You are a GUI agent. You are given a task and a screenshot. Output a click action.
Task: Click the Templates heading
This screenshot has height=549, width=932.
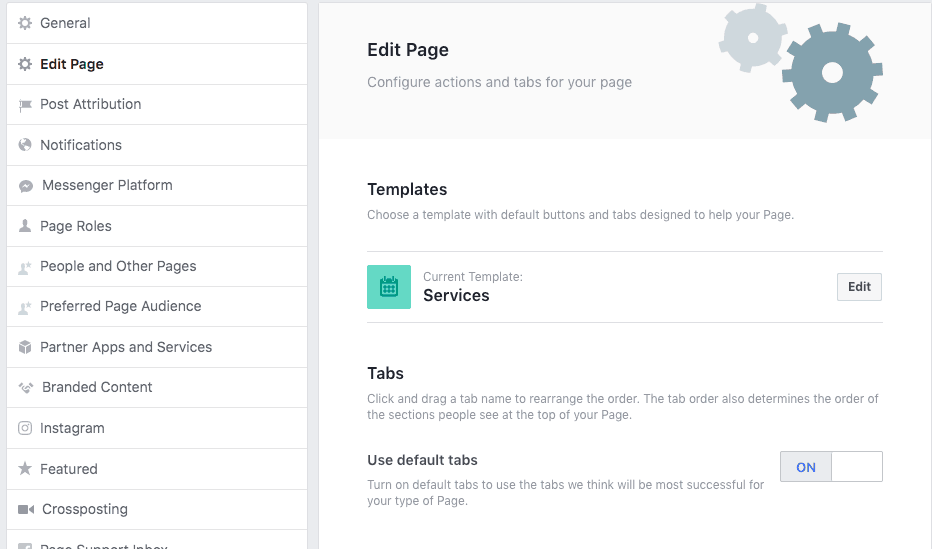tap(407, 190)
